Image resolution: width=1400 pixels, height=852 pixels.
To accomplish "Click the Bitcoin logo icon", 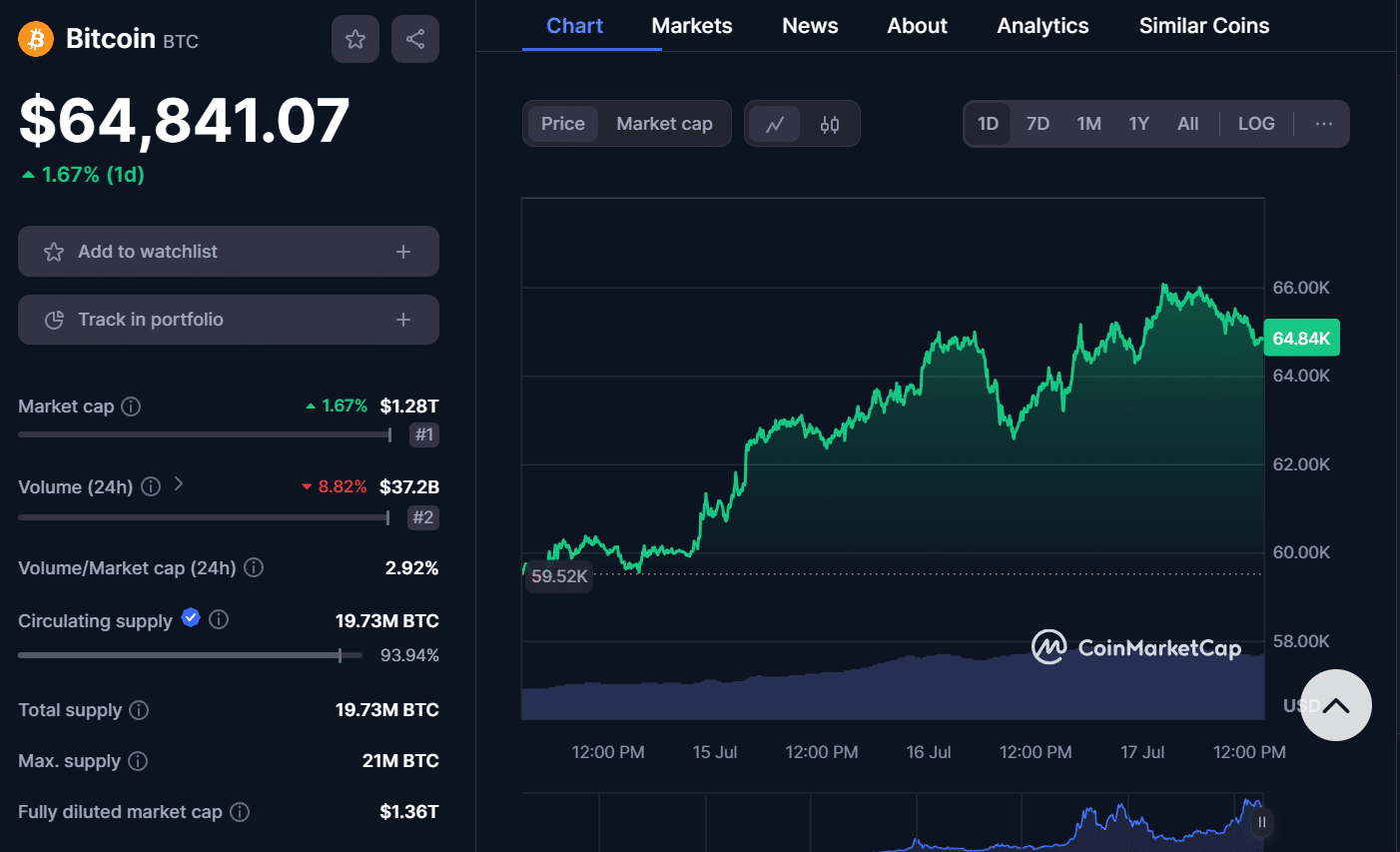I will (36, 39).
